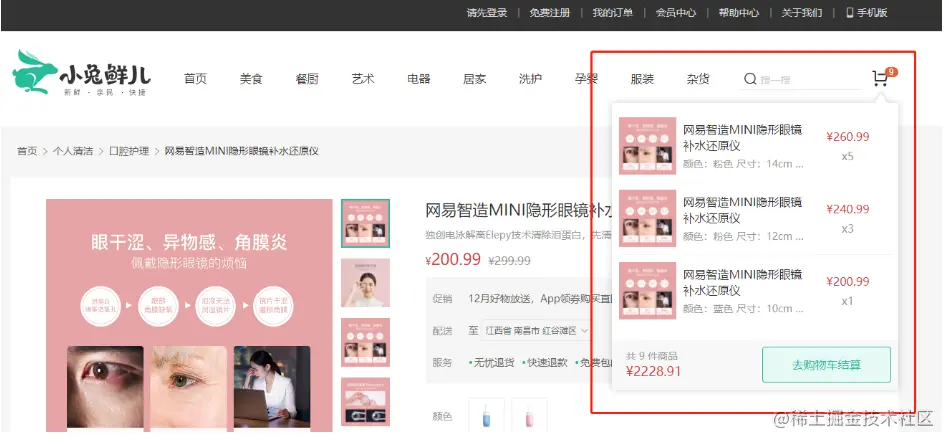The width and height of the screenshot is (949, 444).
Task: Select 服装 category
Action: tap(642, 79)
